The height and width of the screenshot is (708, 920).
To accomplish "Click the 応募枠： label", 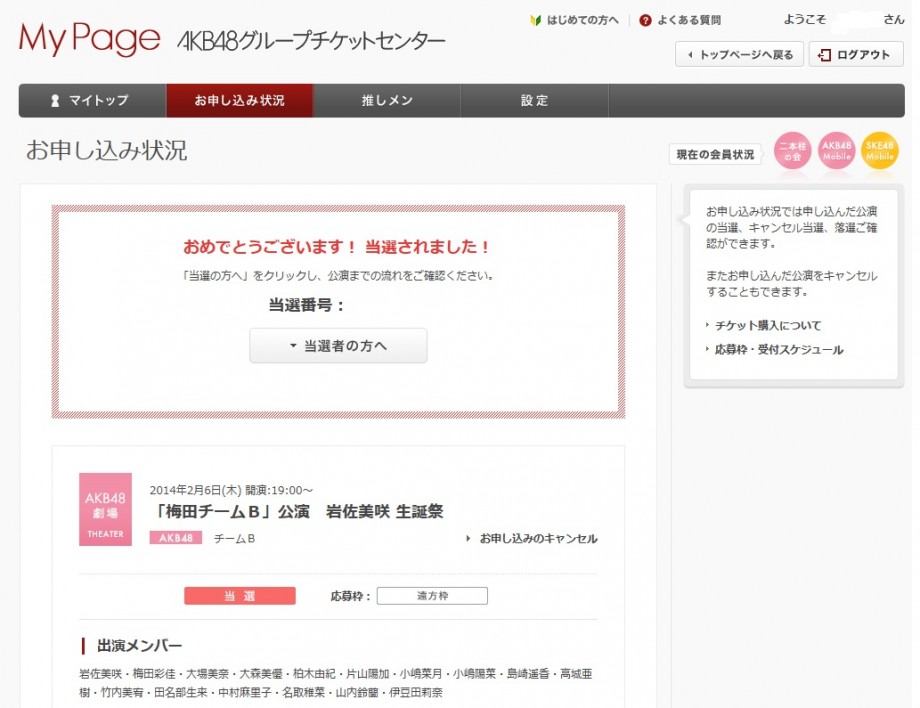I will tap(350, 596).
